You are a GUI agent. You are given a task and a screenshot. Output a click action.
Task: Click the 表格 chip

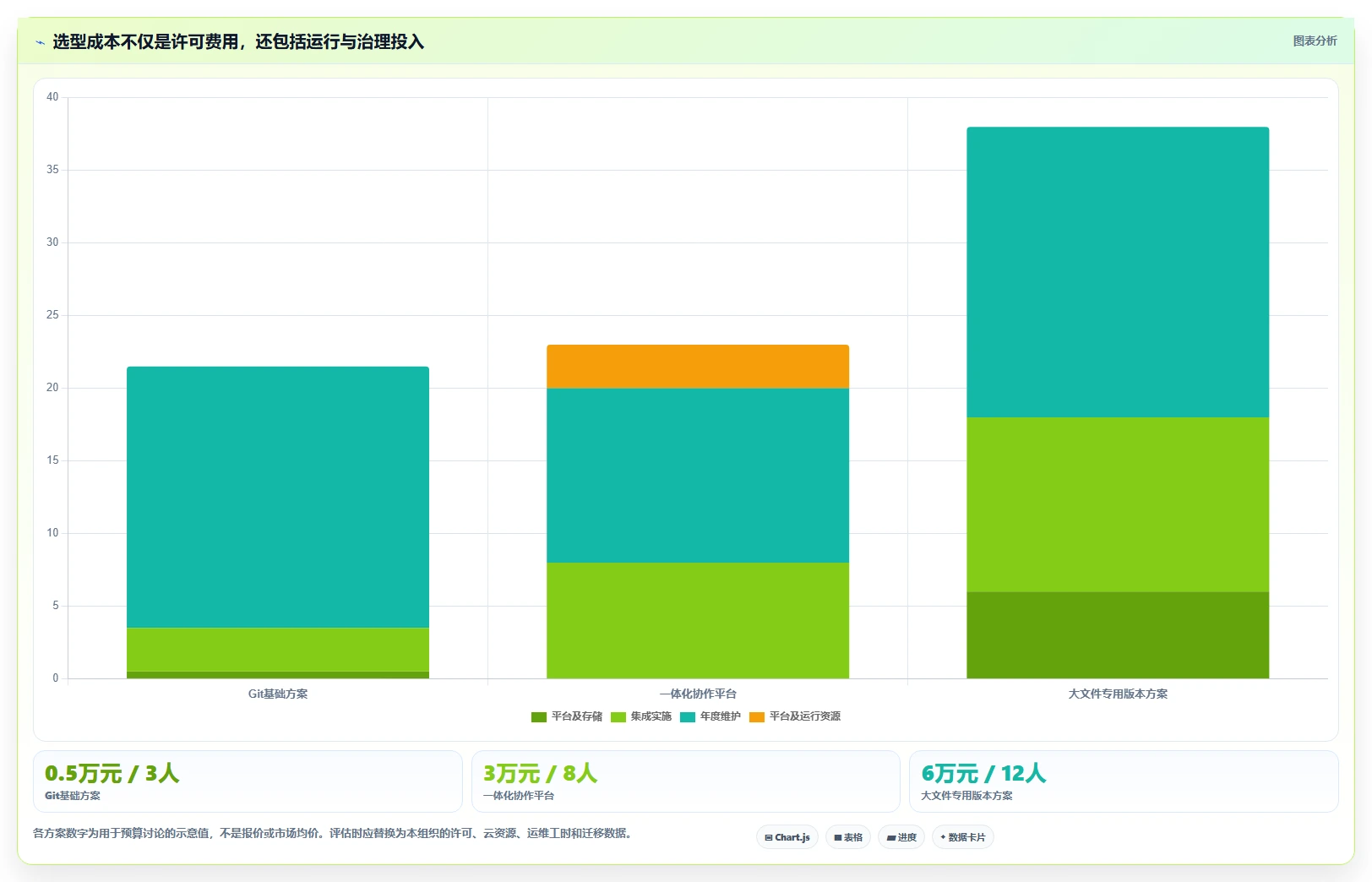tap(848, 837)
